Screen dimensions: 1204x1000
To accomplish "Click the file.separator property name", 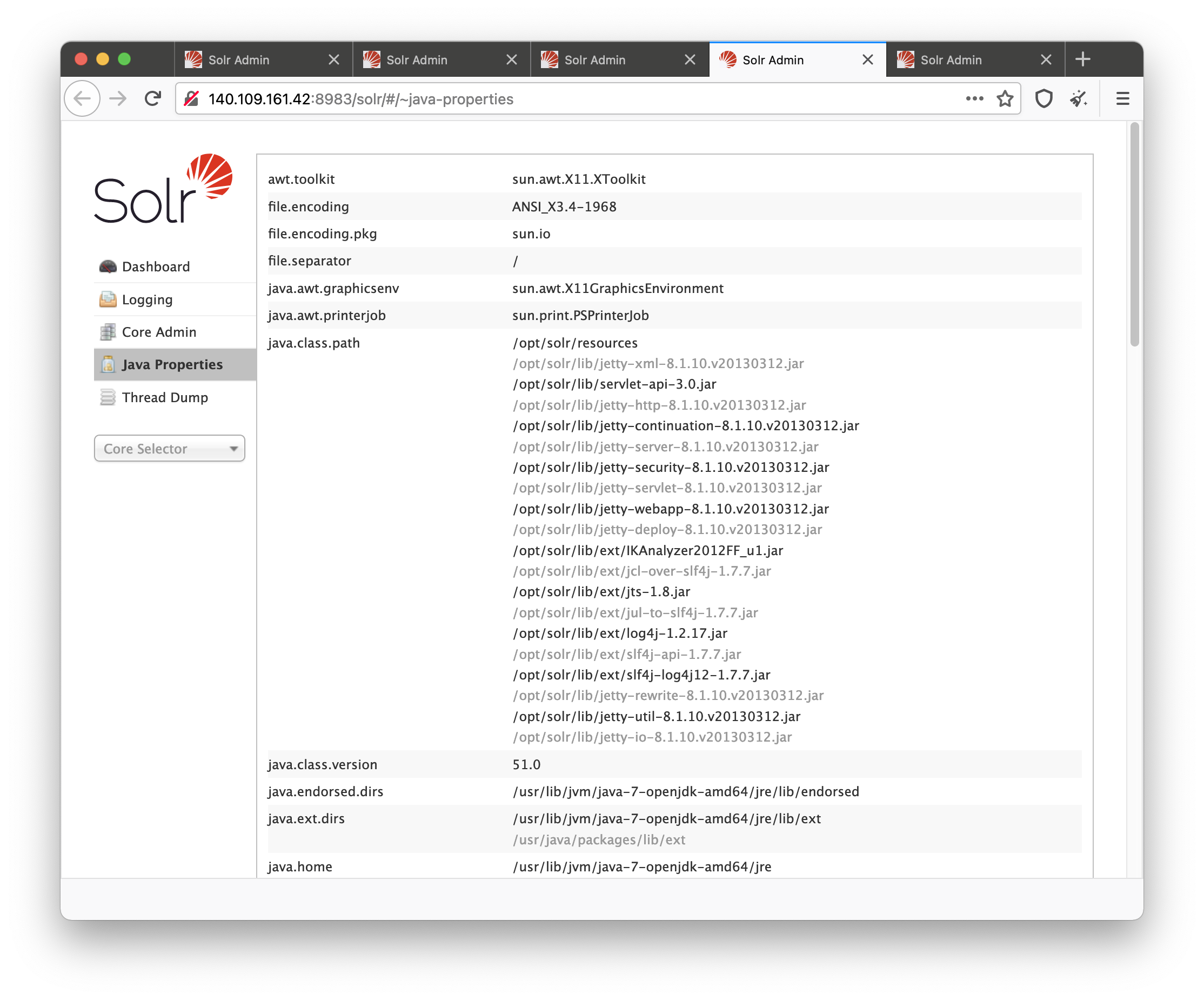I will pos(309,261).
